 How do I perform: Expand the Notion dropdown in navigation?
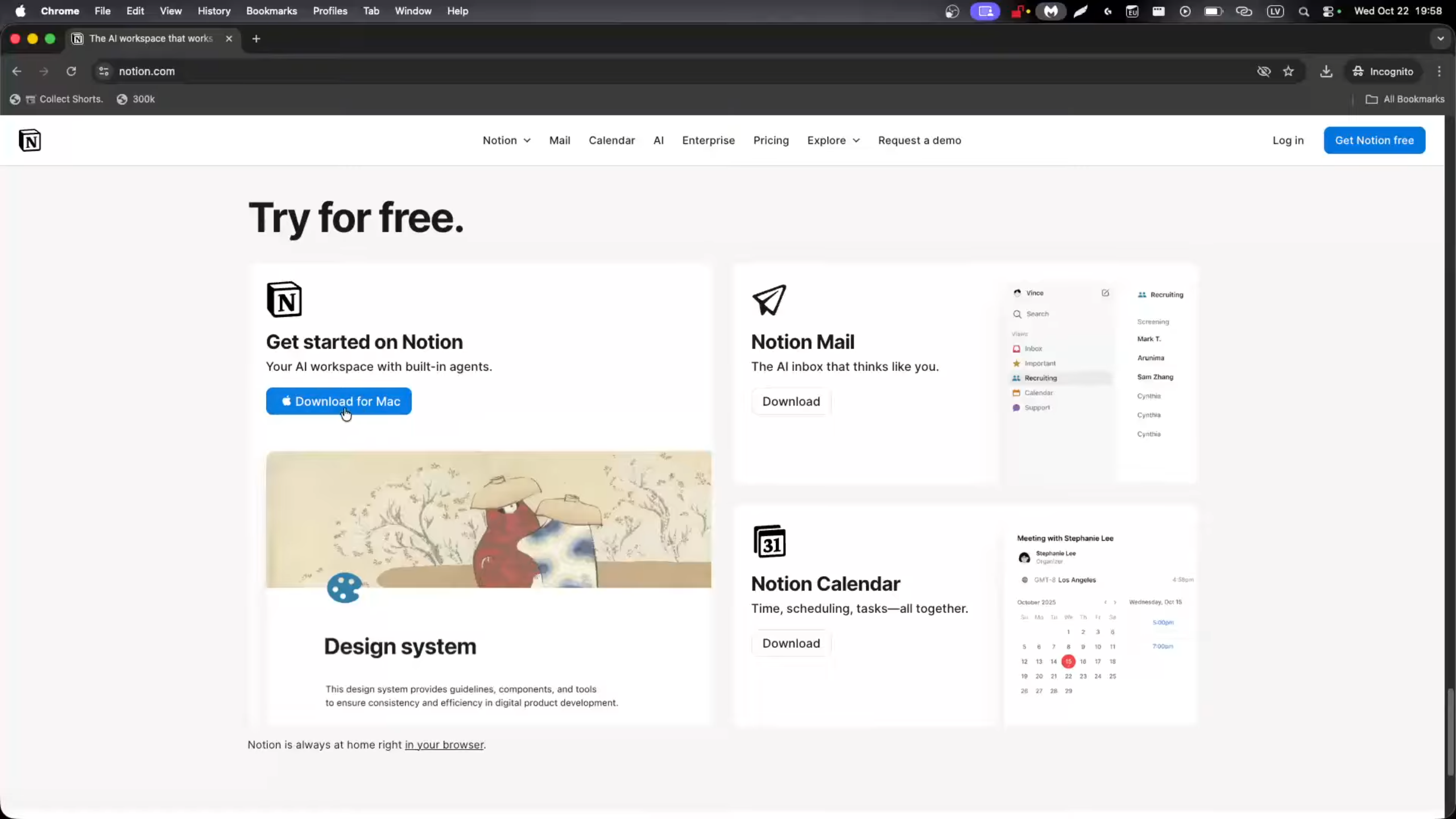(x=506, y=140)
